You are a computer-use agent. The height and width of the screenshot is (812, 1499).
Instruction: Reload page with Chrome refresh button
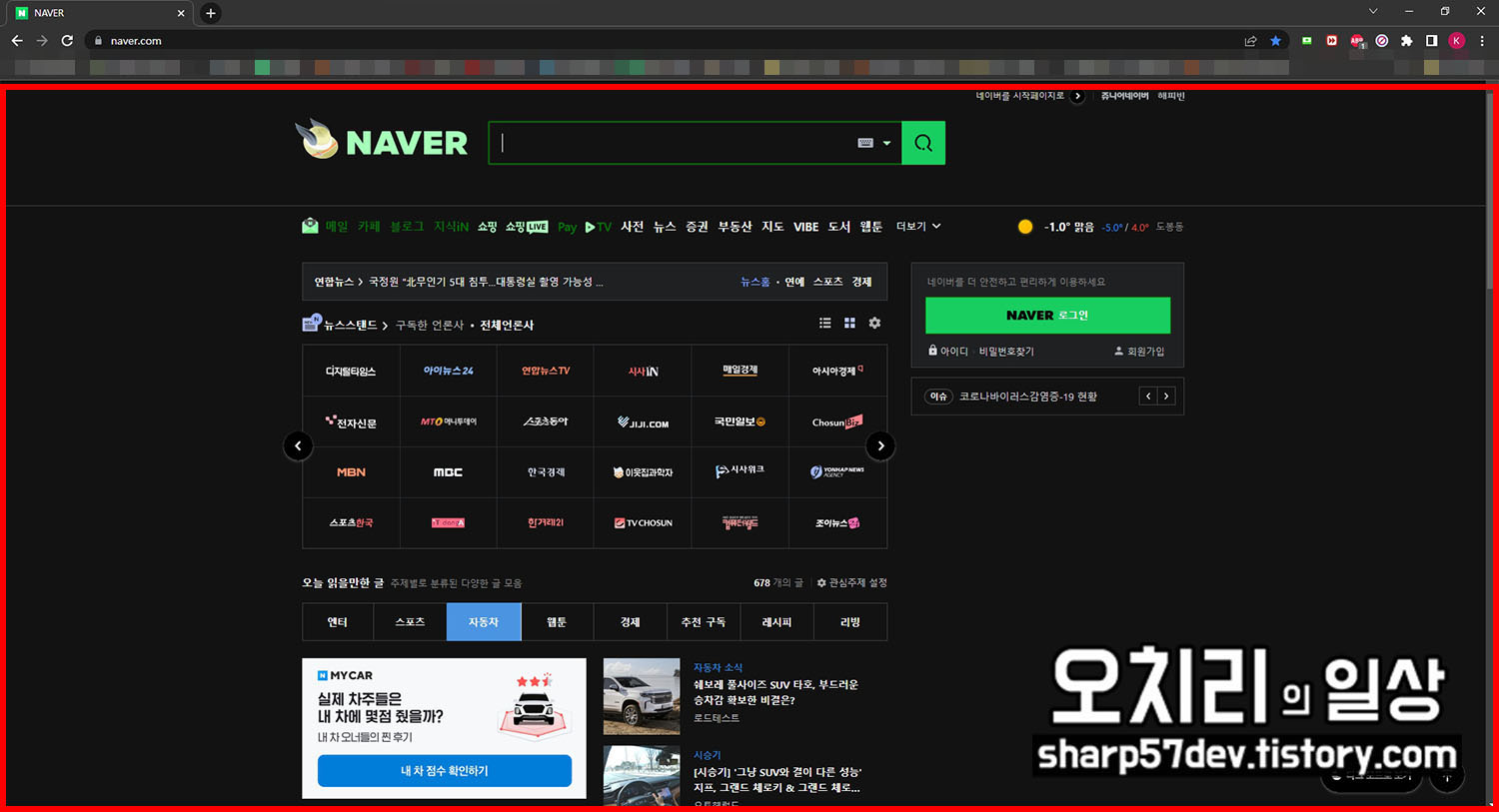[x=67, y=41]
